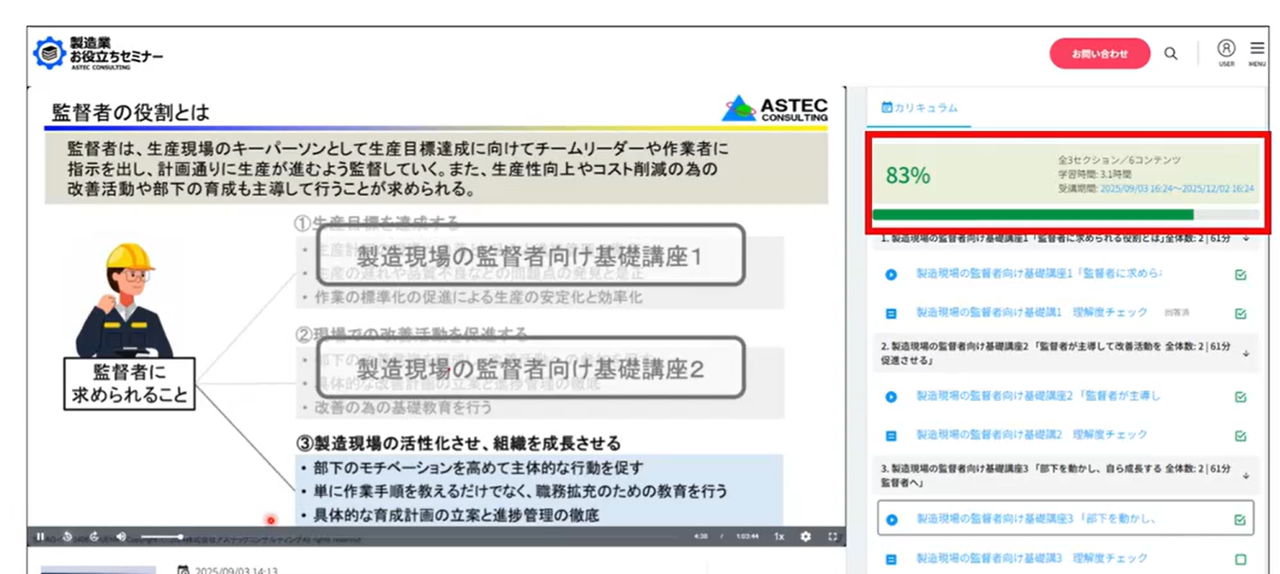Open 基礎講3 理解度チェック link
This screenshot has width=1280, height=574.
[x=1032, y=558]
